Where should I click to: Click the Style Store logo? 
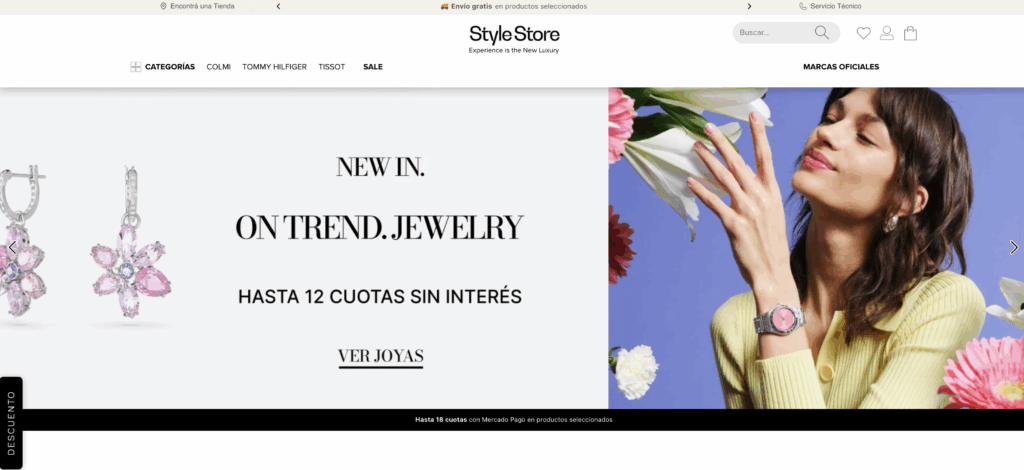(x=514, y=39)
